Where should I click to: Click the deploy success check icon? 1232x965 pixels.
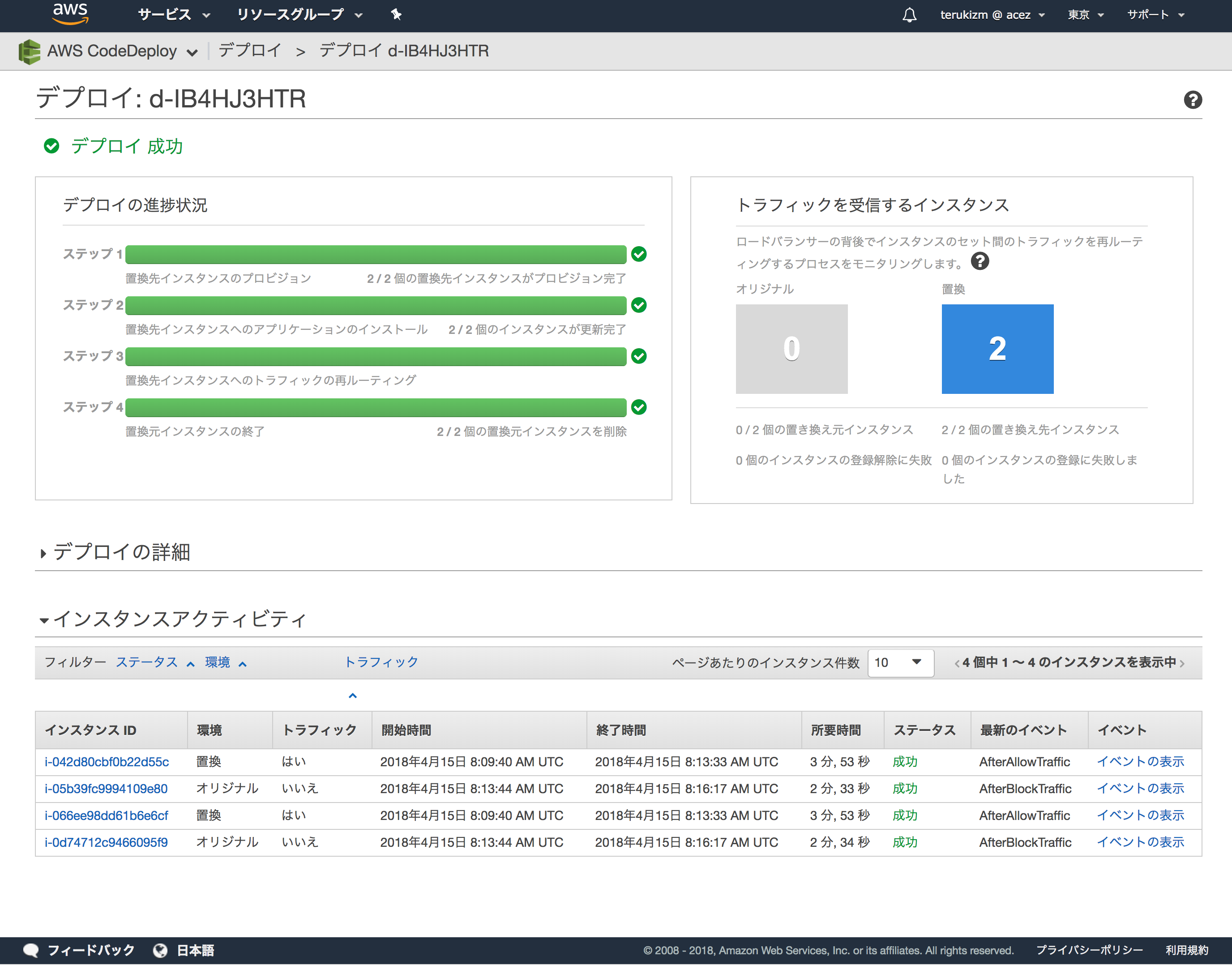click(x=51, y=146)
